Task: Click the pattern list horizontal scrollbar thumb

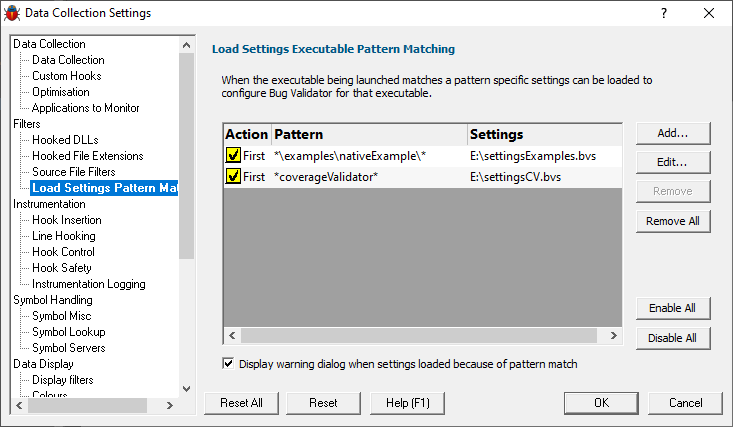Action: 419,335
